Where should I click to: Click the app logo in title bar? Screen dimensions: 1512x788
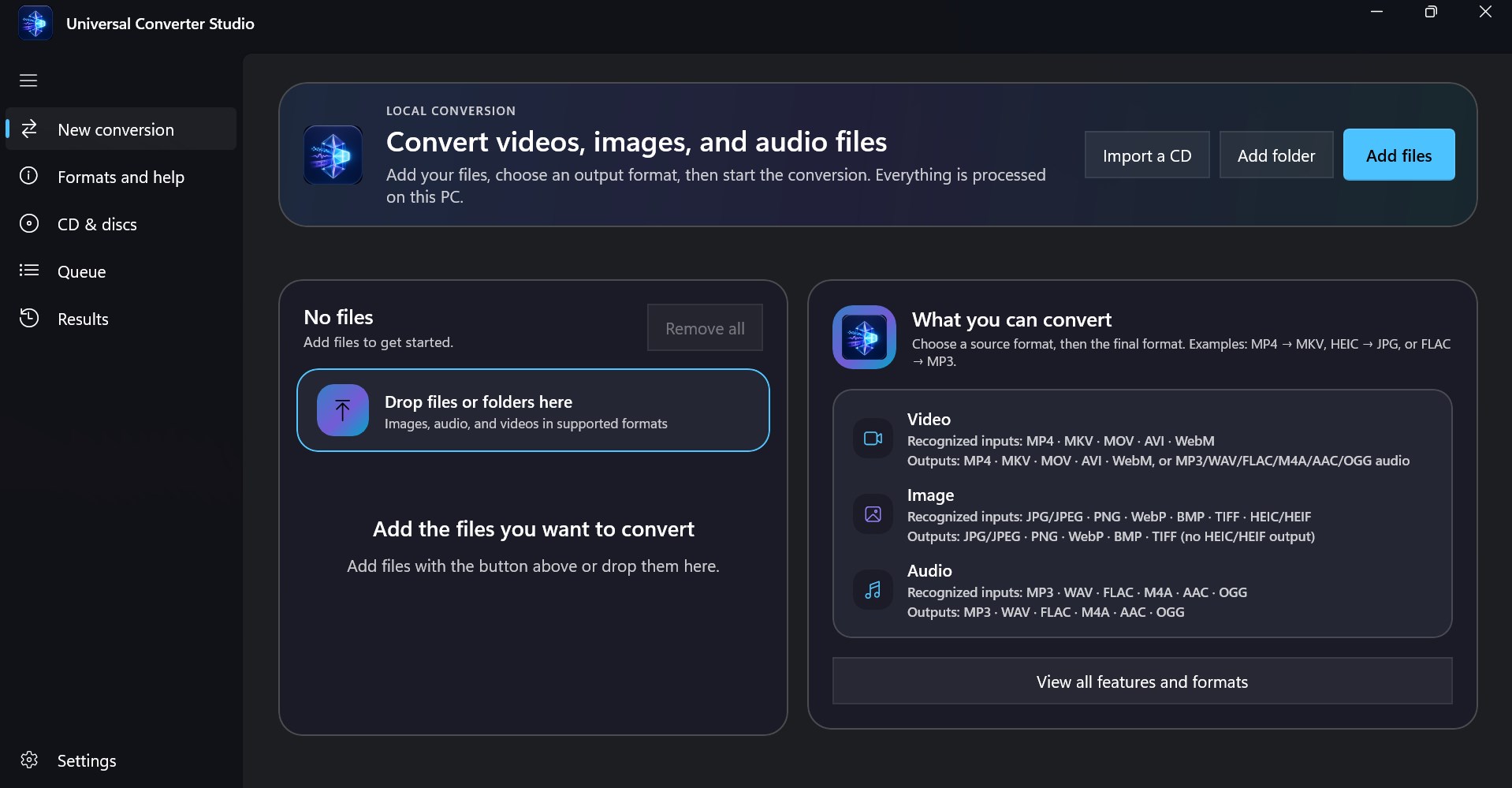[x=35, y=23]
